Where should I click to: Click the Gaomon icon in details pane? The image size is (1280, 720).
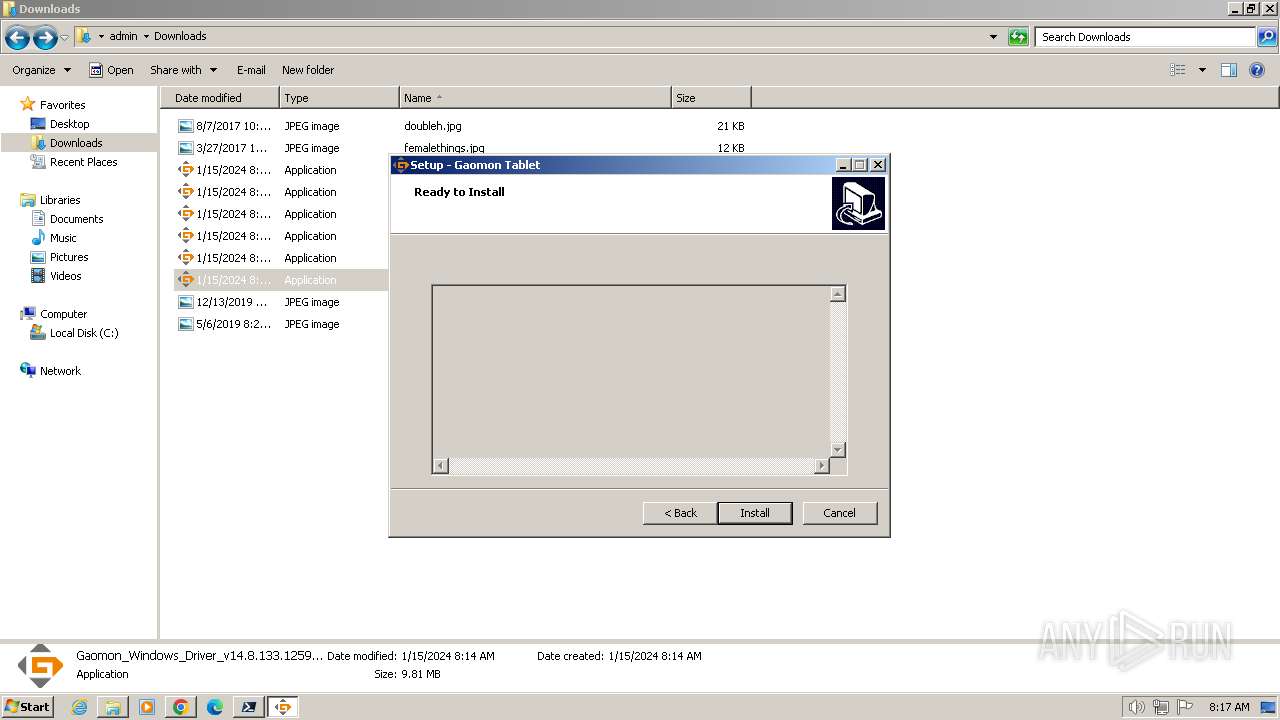41,666
